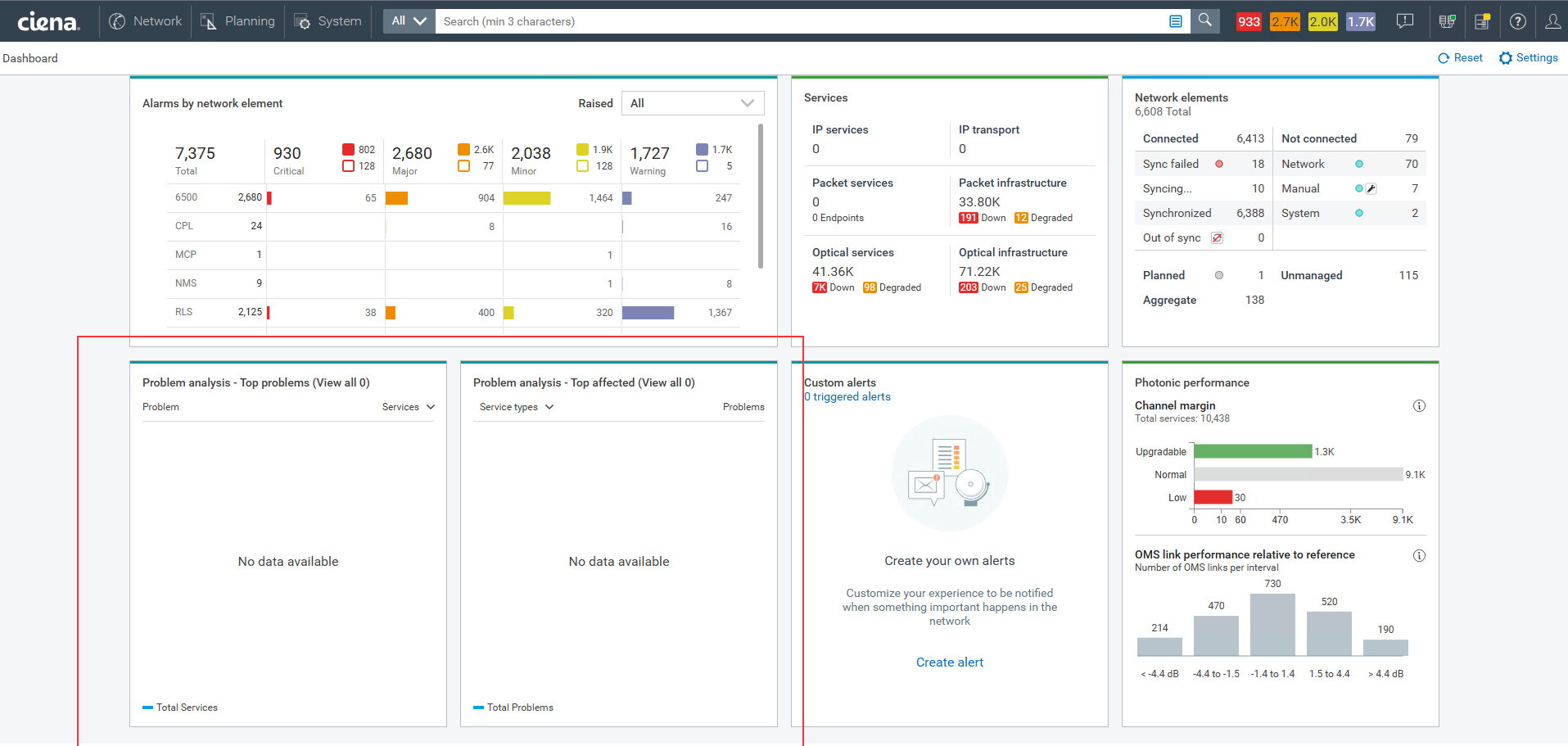The width and height of the screenshot is (1568, 746).
Task: Open the Network menu
Action: point(146,21)
